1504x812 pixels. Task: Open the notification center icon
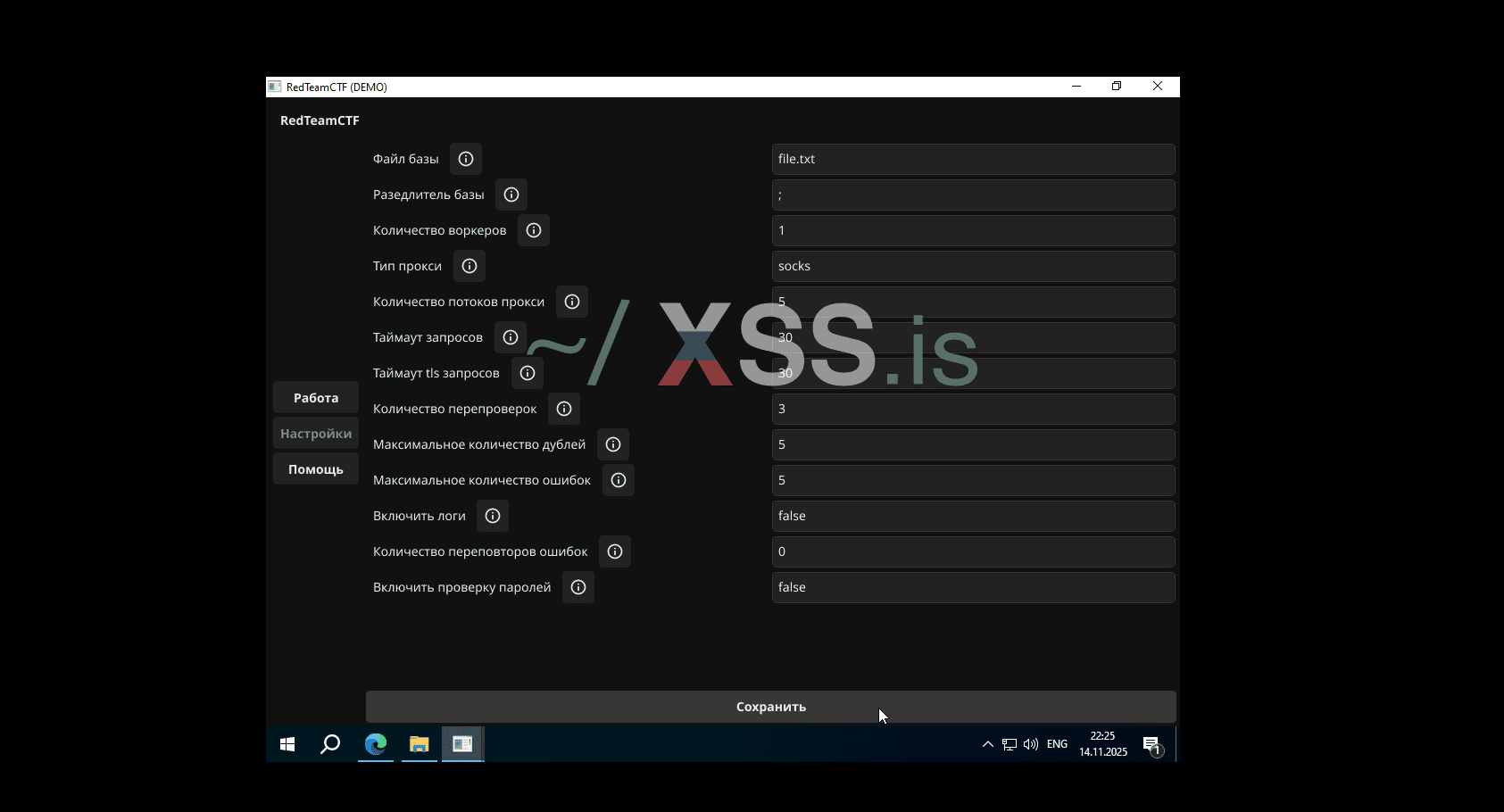click(x=1151, y=745)
